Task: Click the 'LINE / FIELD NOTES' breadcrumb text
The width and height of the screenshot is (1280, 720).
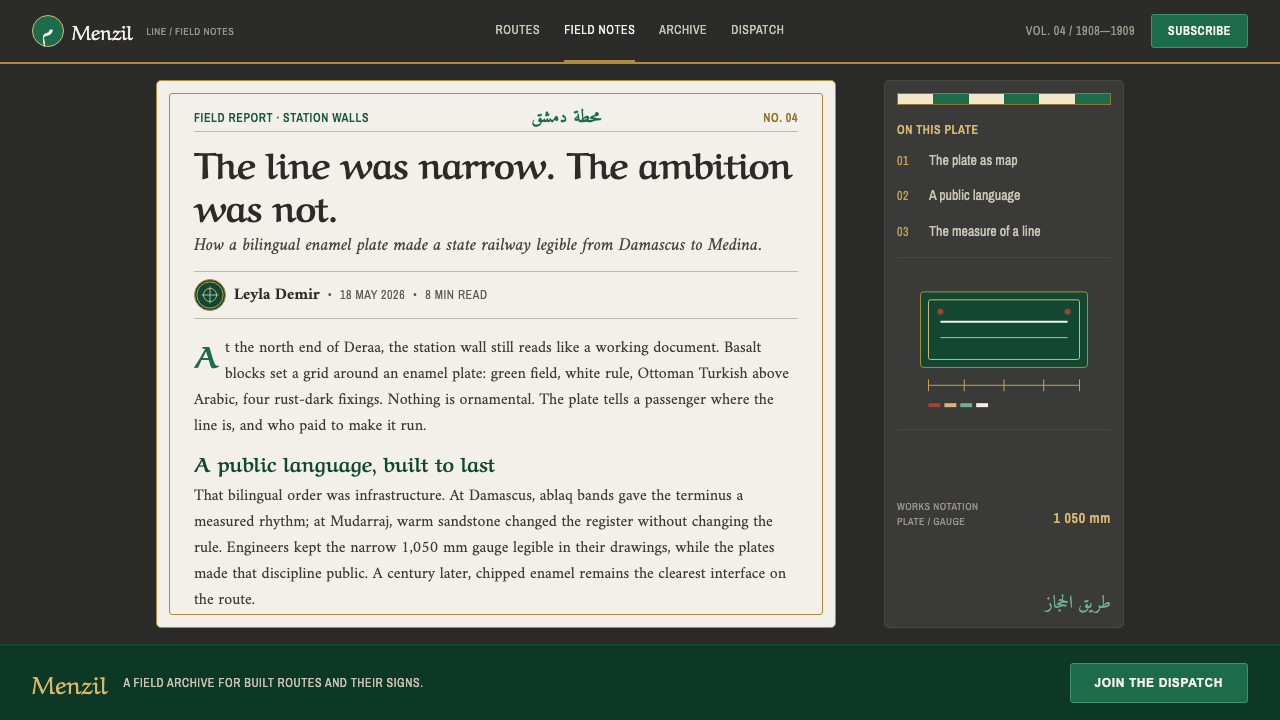Action: pos(190,32)
